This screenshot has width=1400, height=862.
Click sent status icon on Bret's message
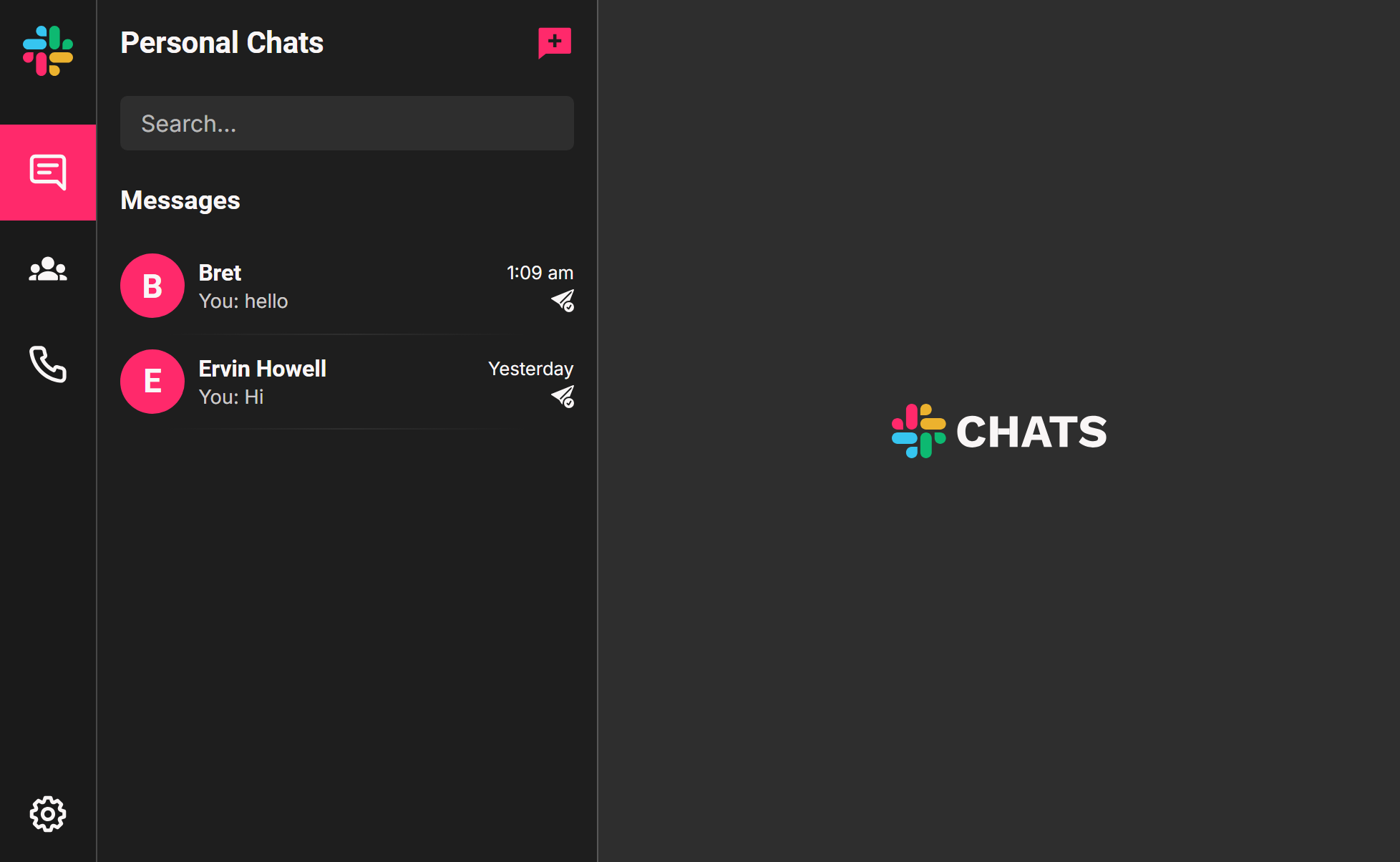pyautogui.click(x=563, y=301)
